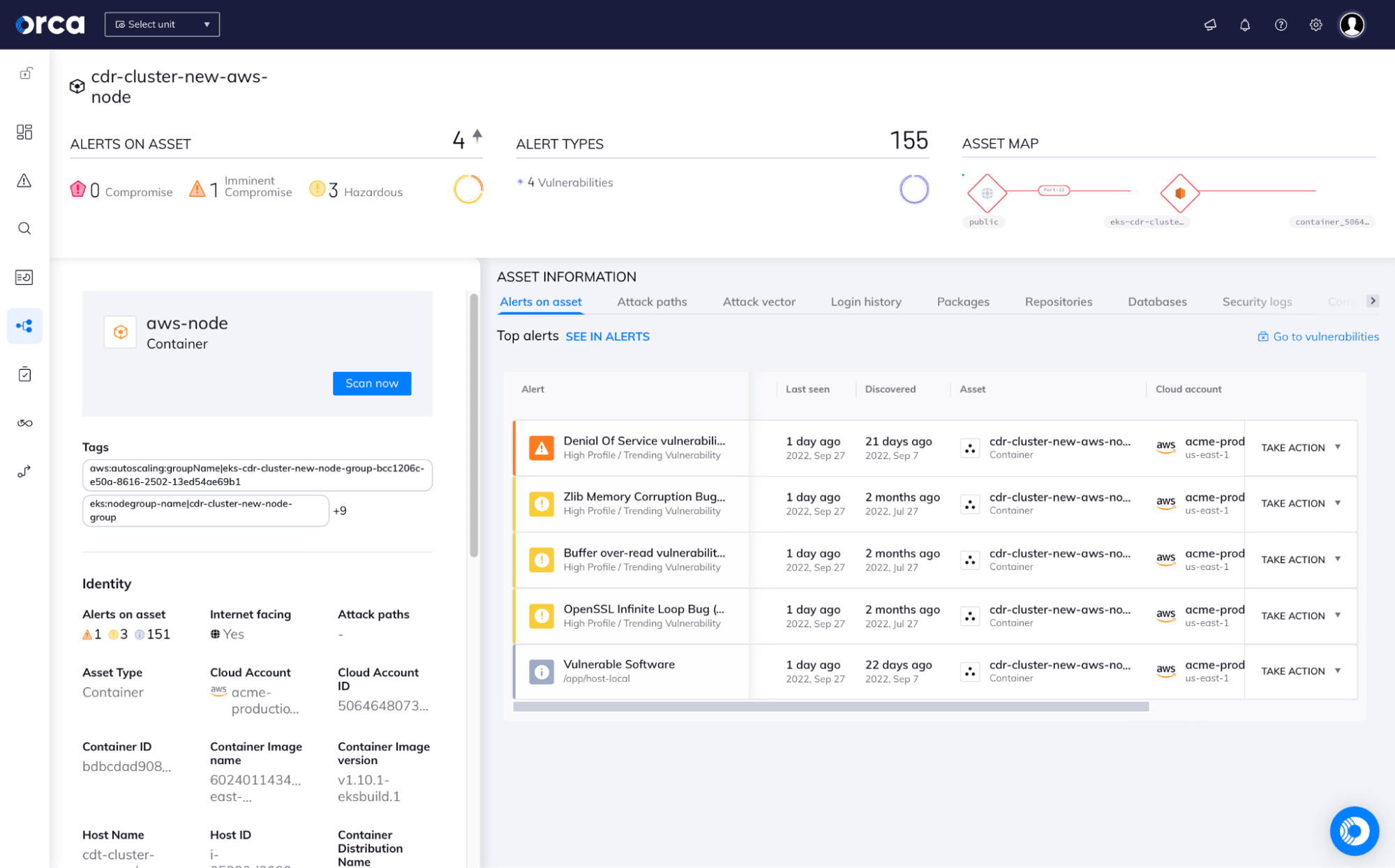The image size is (1395, 868).
Task: Expand hidden tags with the +9 badge
Action: [341, 510]
